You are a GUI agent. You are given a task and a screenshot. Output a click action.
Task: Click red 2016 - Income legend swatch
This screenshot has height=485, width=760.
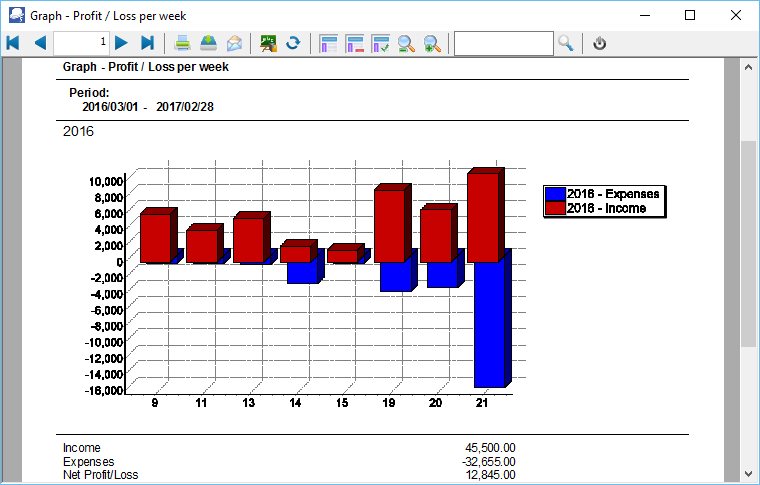[x=555, y=208]
